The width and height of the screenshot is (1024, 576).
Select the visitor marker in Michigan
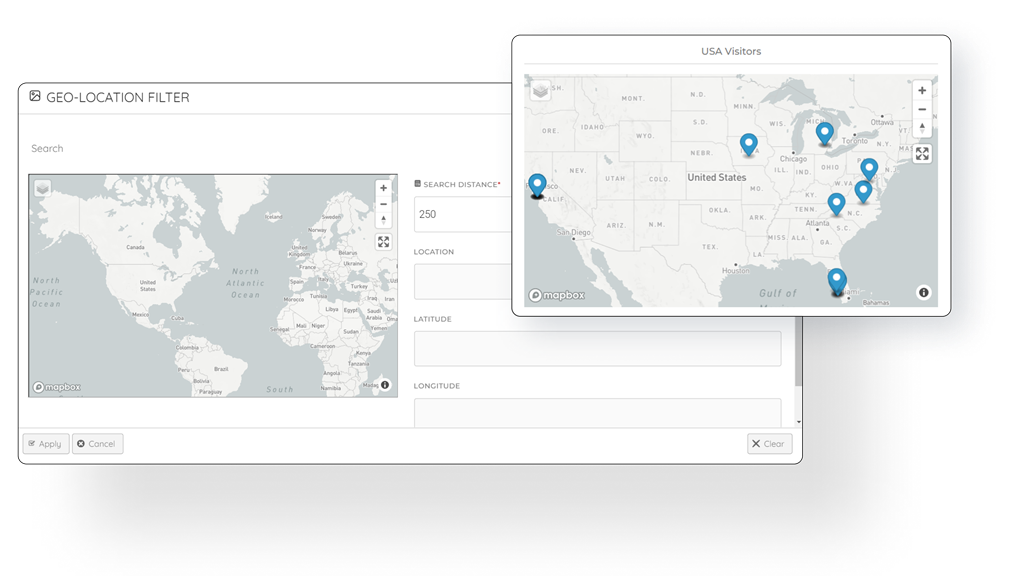click(824, 132)
